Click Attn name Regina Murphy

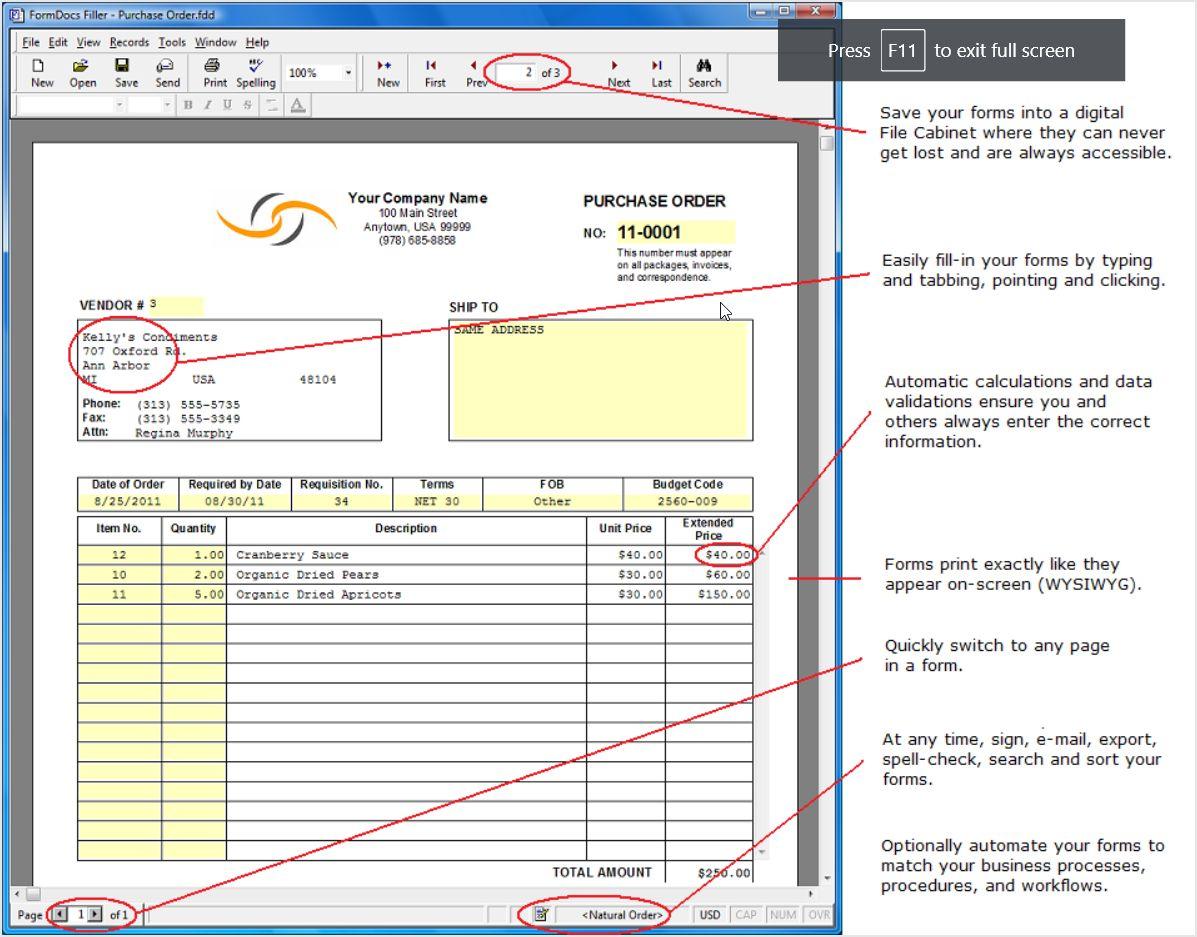(184, 433)
